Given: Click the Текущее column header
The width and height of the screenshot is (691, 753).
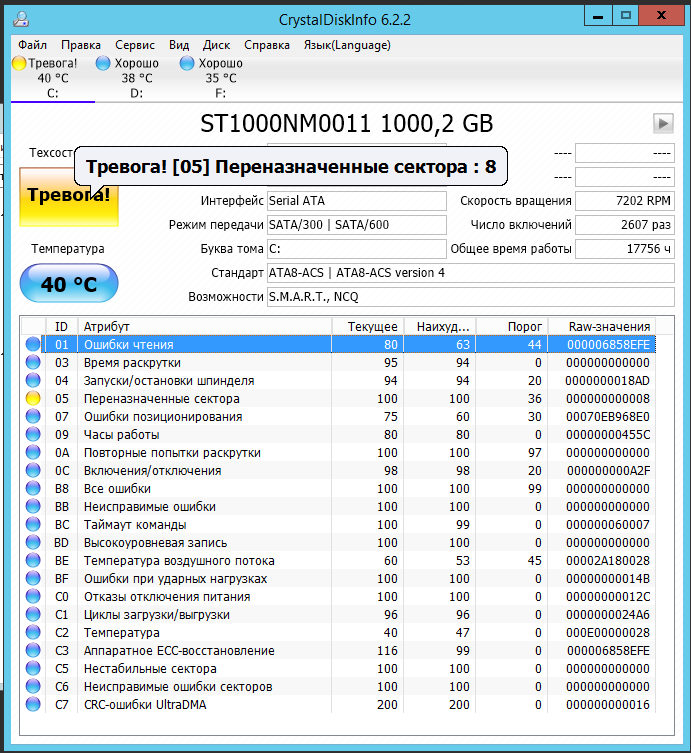Looking at the screenshot, I should [x=368, y=327].
